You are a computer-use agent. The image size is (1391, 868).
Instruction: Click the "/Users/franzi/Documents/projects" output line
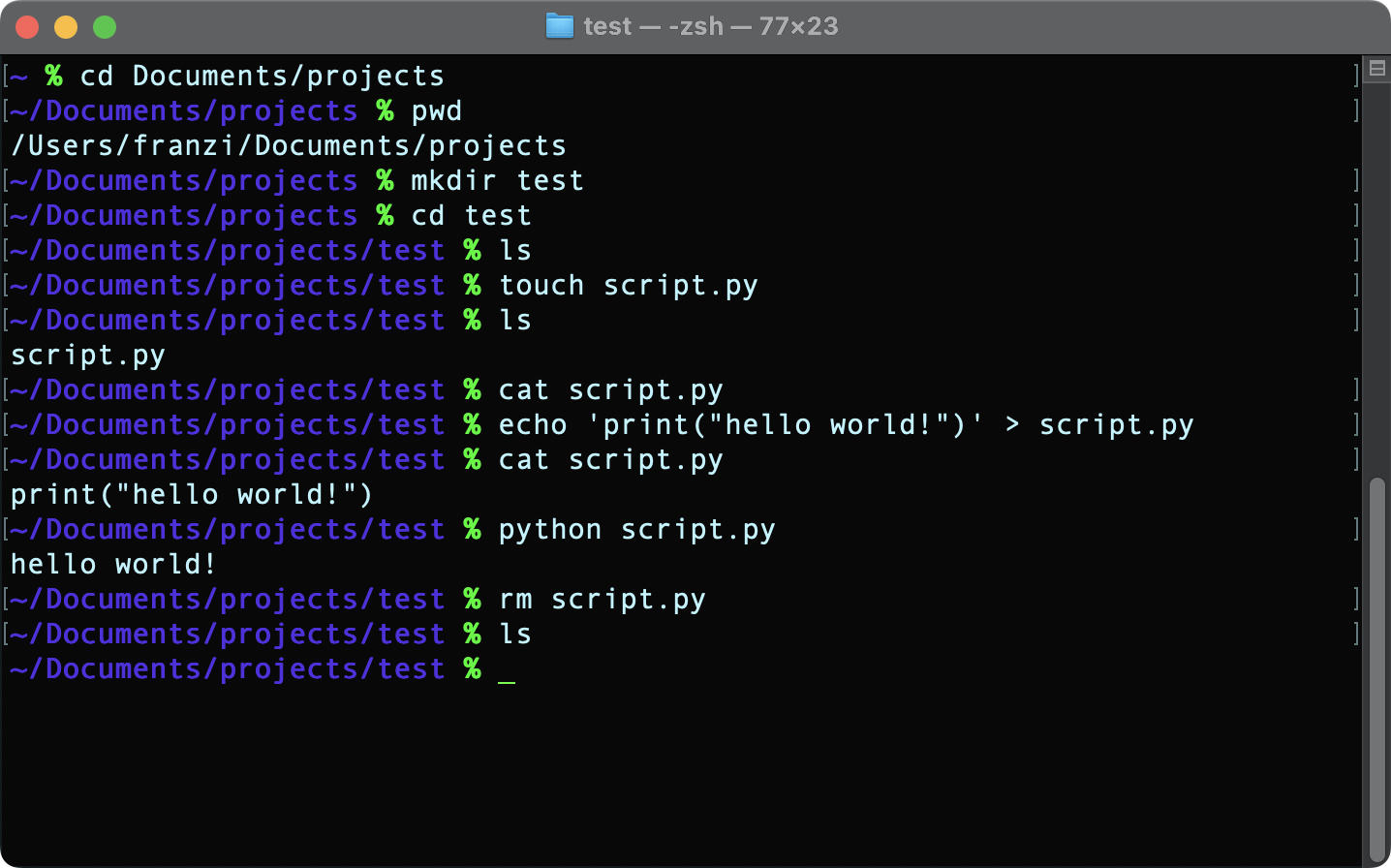[x=288, y=146]
